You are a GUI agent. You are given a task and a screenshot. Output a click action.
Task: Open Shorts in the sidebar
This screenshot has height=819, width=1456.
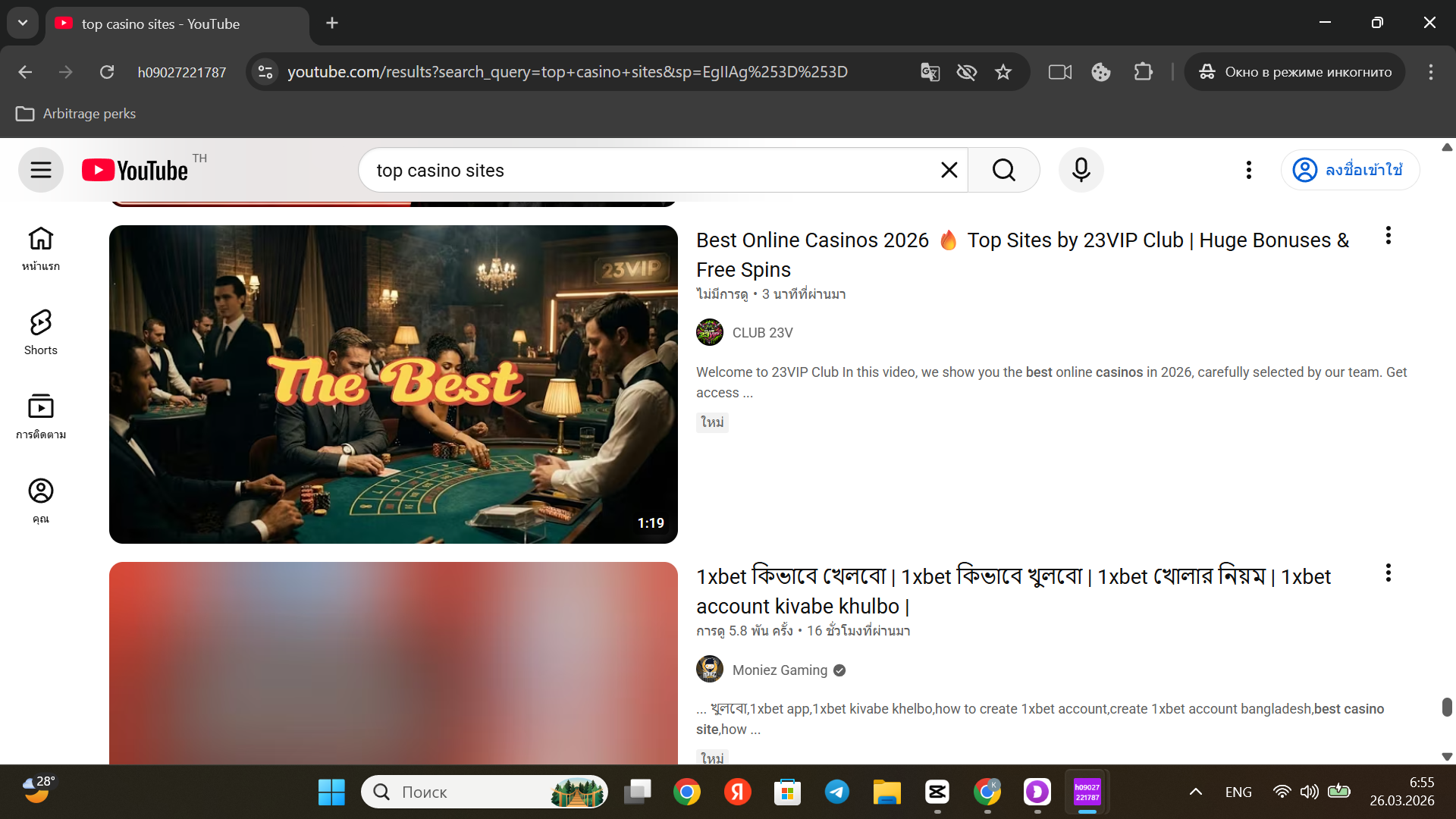pyautogui.click(x=41, y=333)
